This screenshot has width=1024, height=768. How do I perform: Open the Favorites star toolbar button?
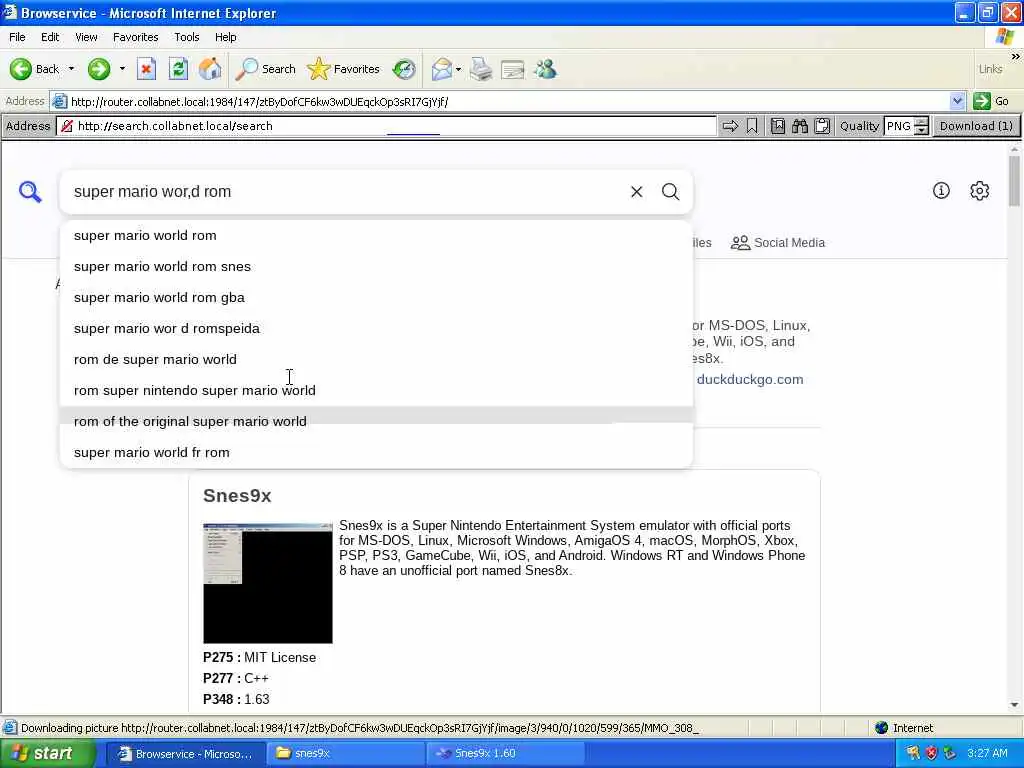pyautogui.click(x=344, y=69)
